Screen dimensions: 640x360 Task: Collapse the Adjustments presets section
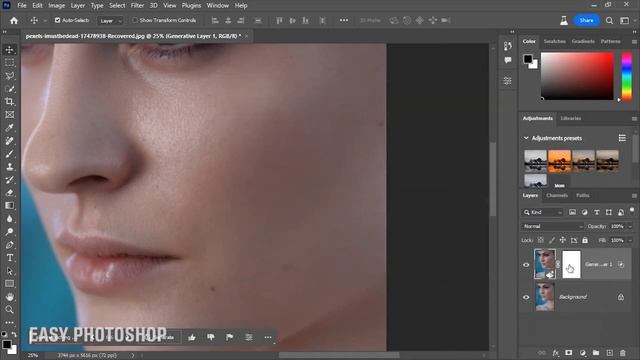(x=526, y=138)
